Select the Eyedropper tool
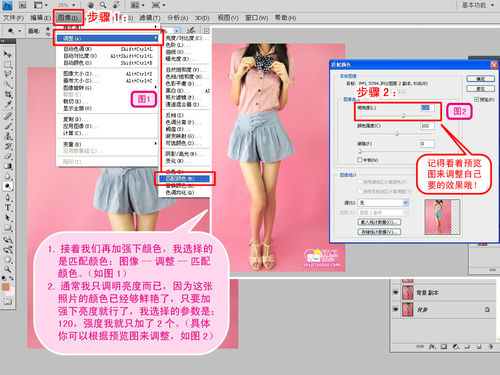Viewport: 500px width, 375px height. pos(7,105)
